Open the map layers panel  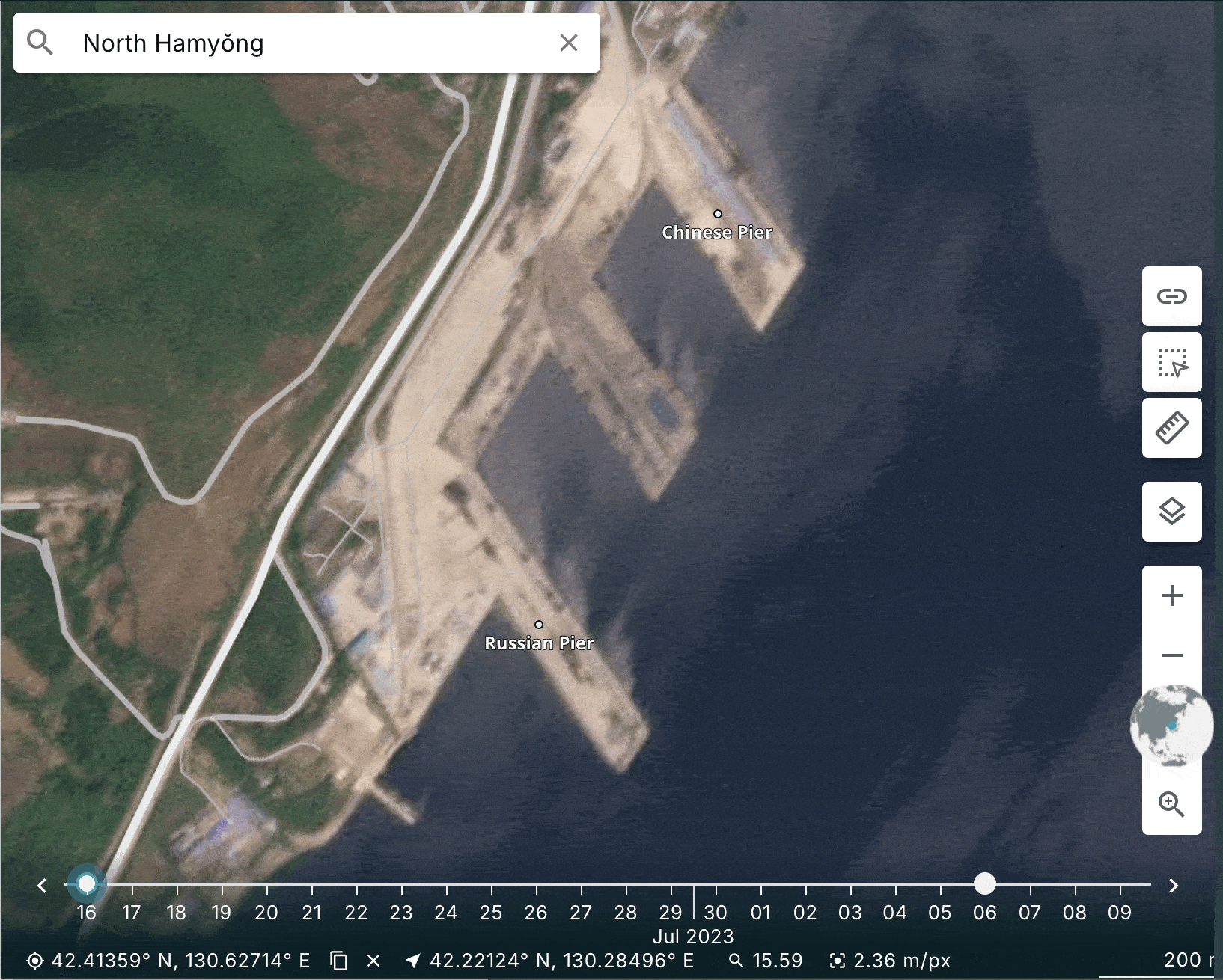pos(1172,512)
